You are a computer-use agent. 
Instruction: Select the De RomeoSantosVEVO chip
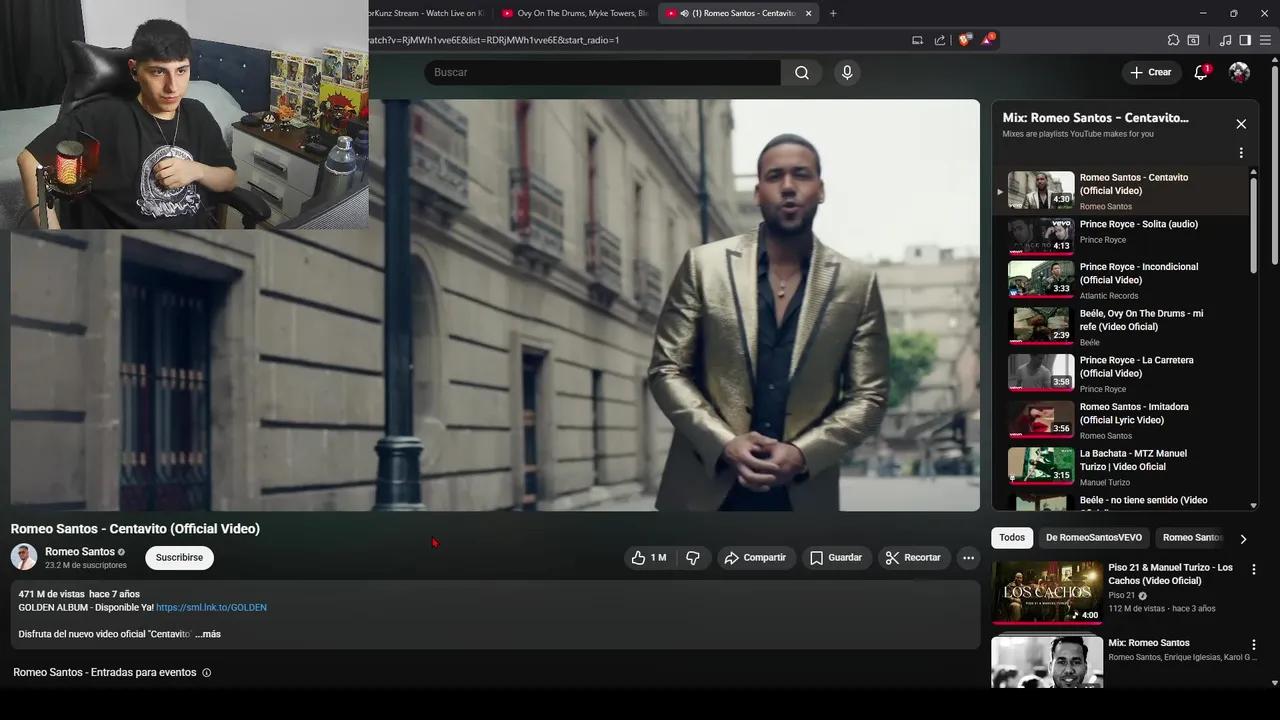coord(1094,538)
